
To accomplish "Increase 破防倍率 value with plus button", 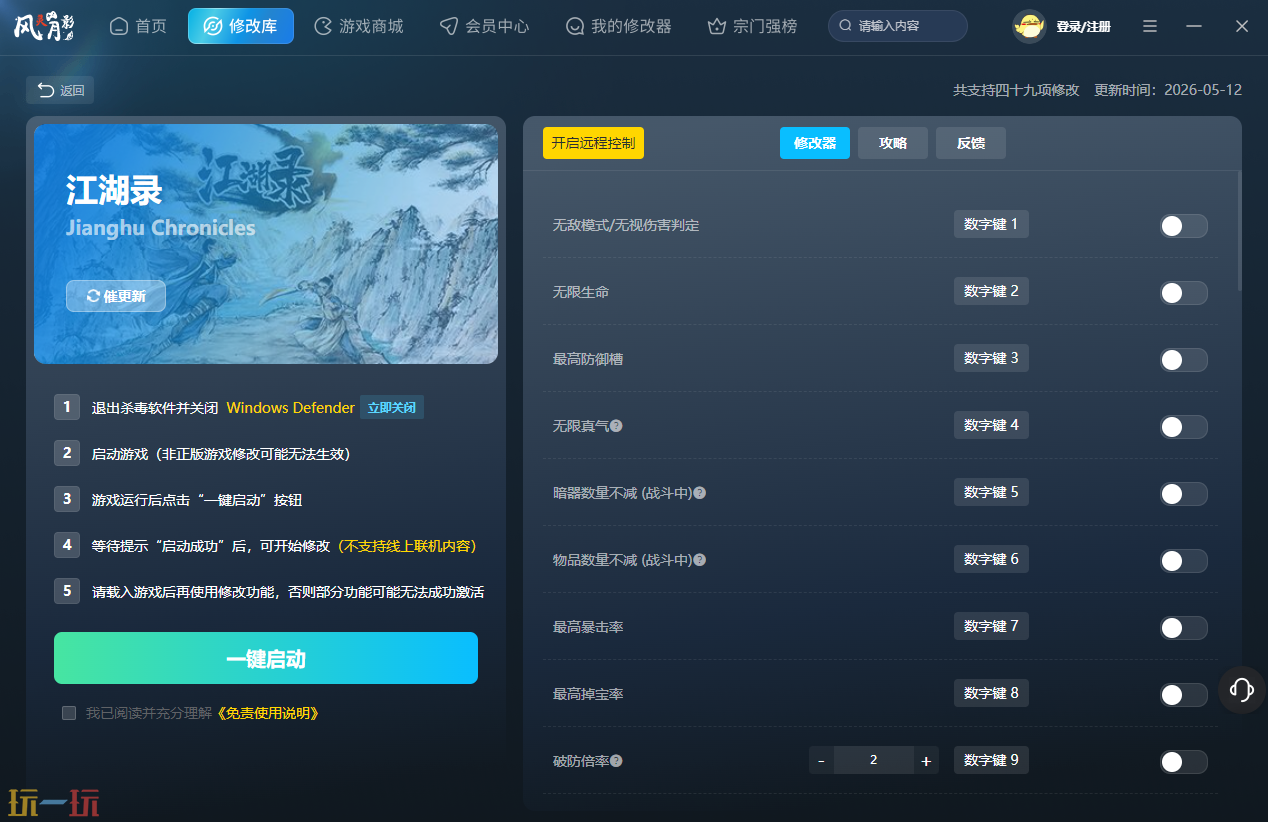I will (x=926, y=761).
